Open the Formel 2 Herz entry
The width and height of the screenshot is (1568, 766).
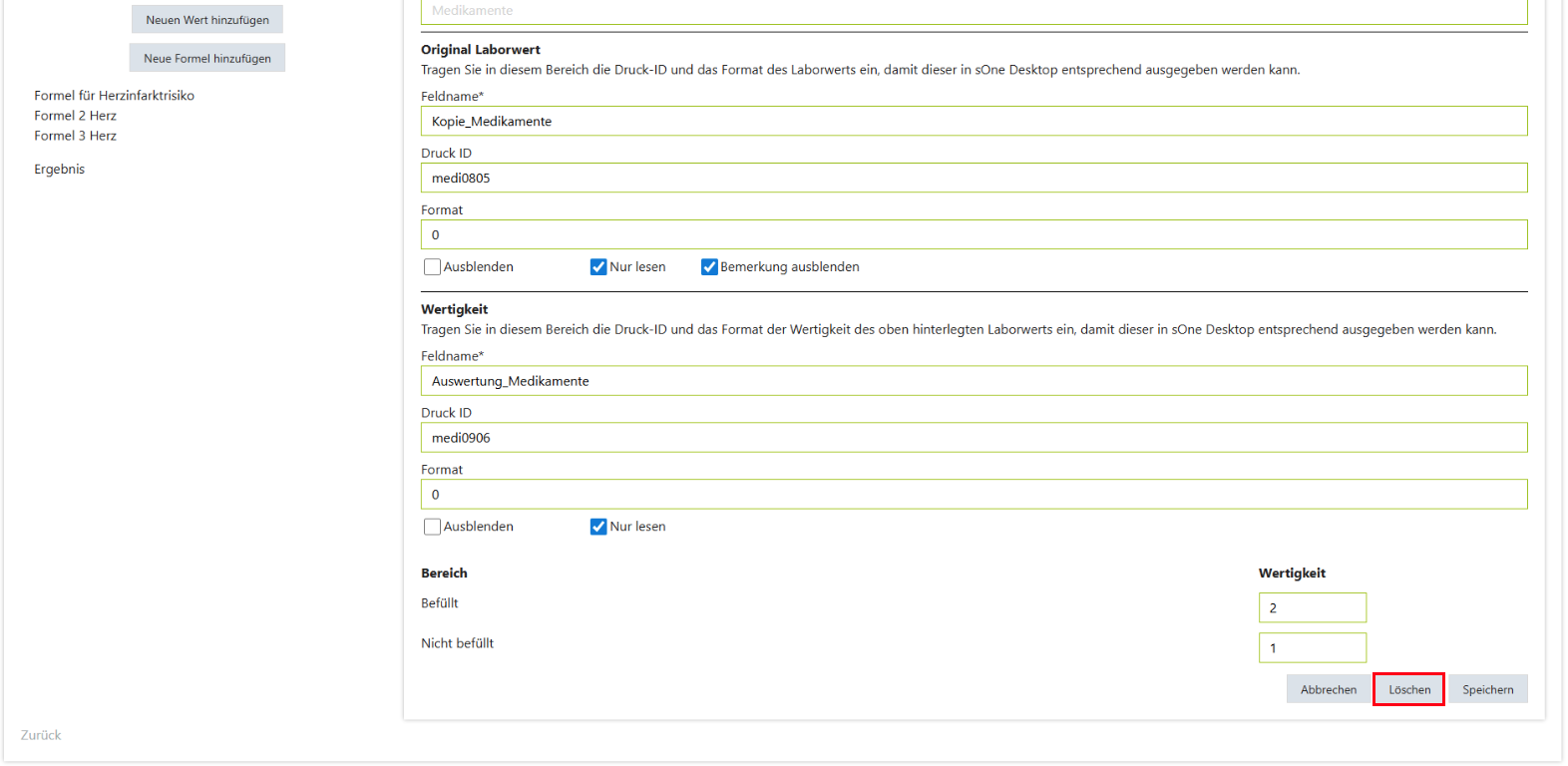pos(75,116)
